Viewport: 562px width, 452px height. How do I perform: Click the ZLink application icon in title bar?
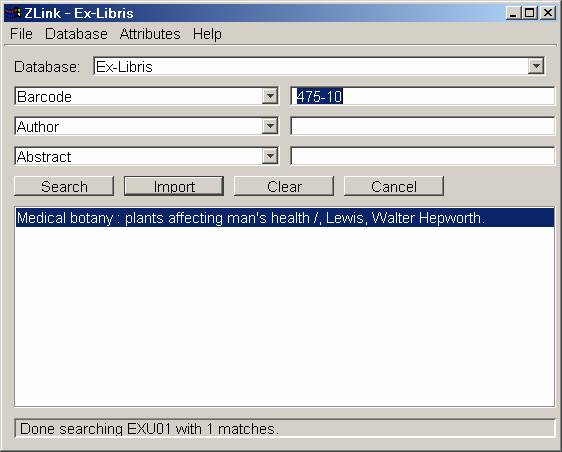point(14,13)
